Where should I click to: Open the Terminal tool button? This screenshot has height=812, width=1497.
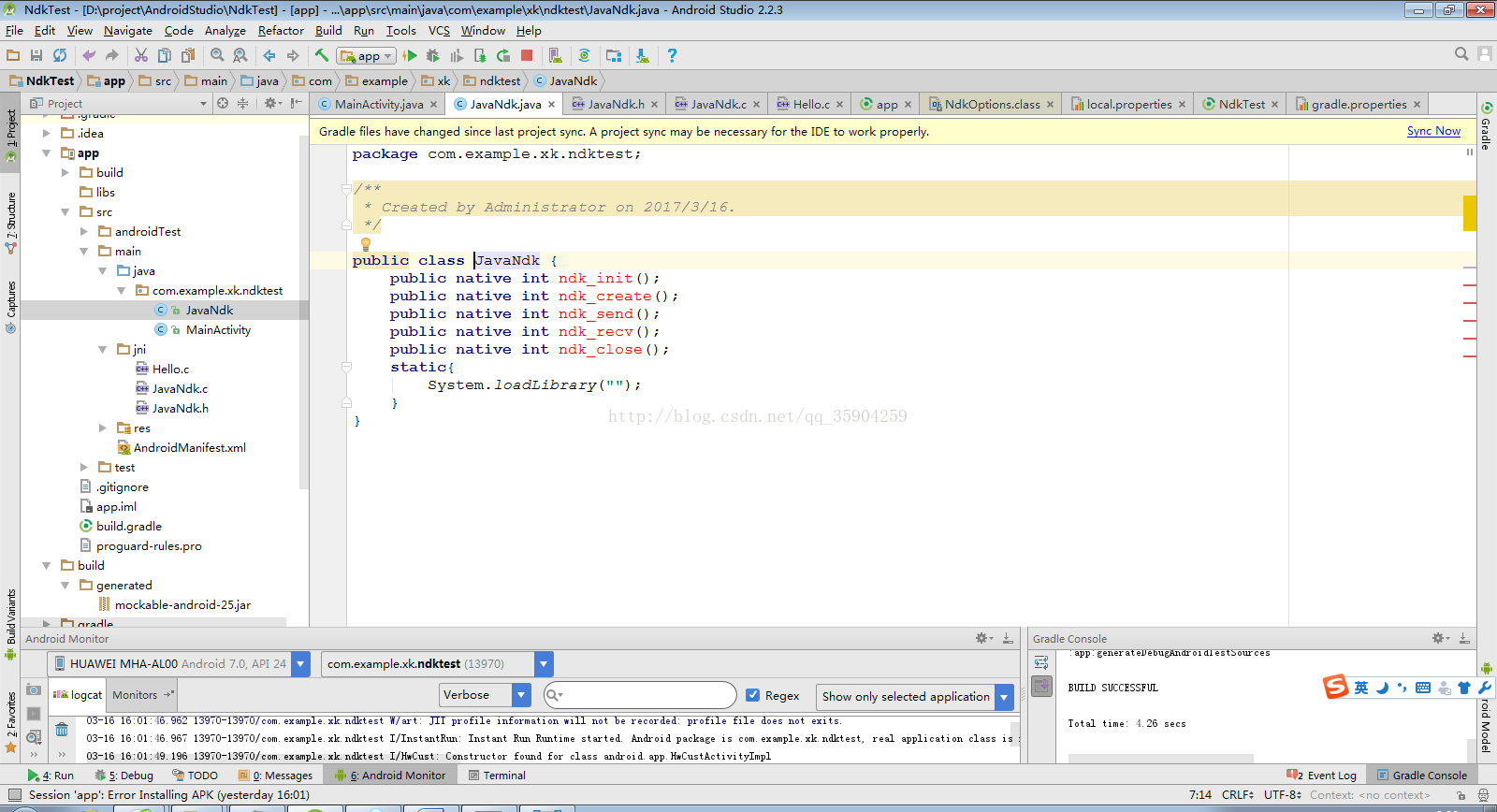(497, 776)
